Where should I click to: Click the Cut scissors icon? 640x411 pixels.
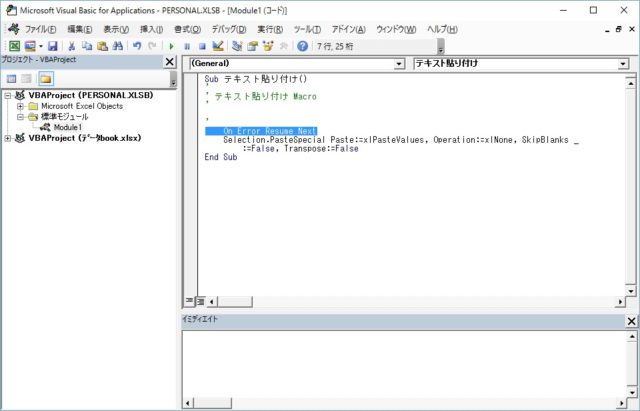71,46
